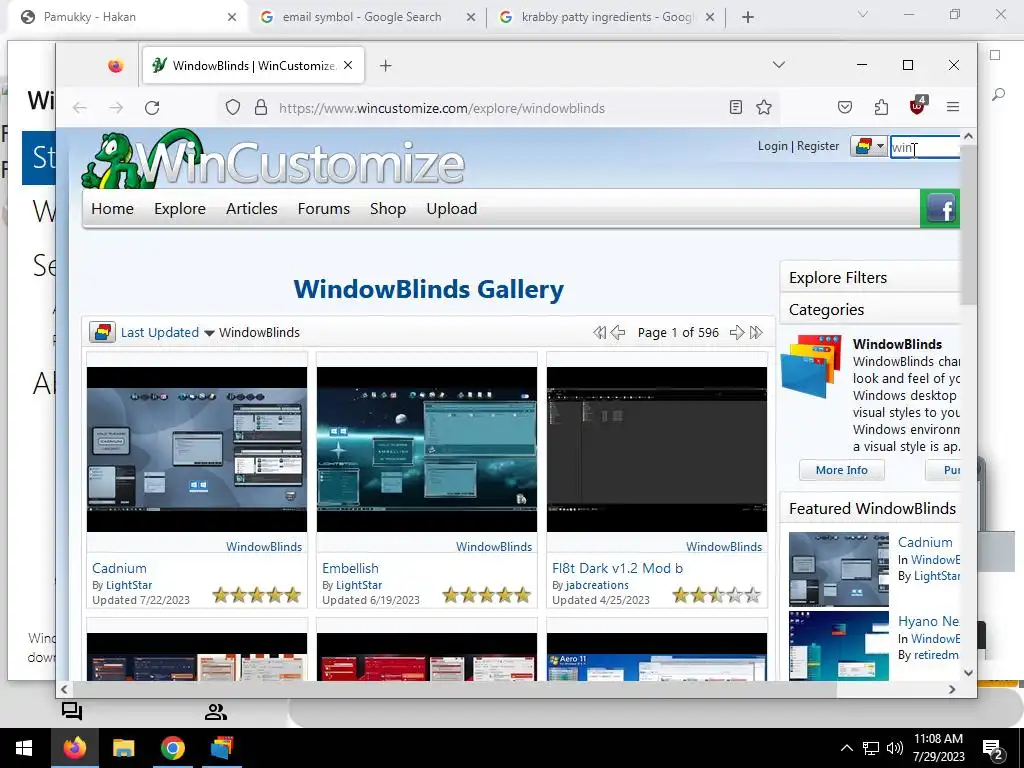This screenshot has width=1024, height=768.
Task: Click Cadnium five-star rating
Action: pyautogui.click(x=257, y=595)
